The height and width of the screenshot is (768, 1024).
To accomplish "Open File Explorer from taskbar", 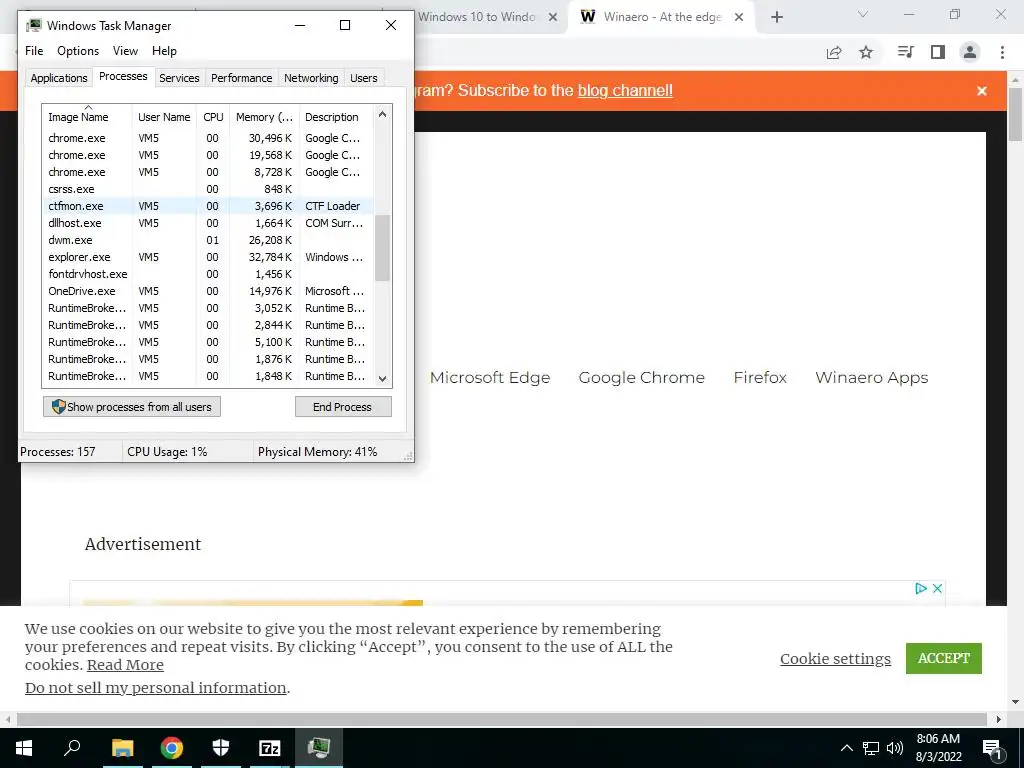I will point(122,748).
